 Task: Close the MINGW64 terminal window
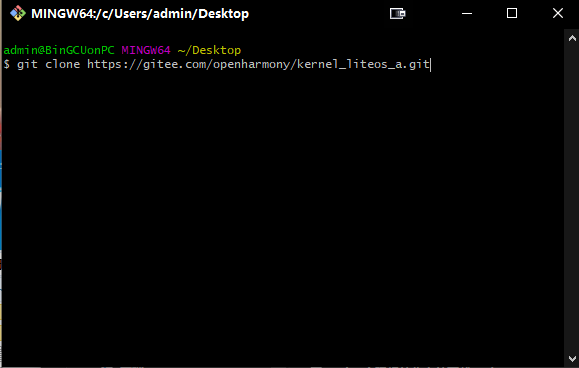558,13
